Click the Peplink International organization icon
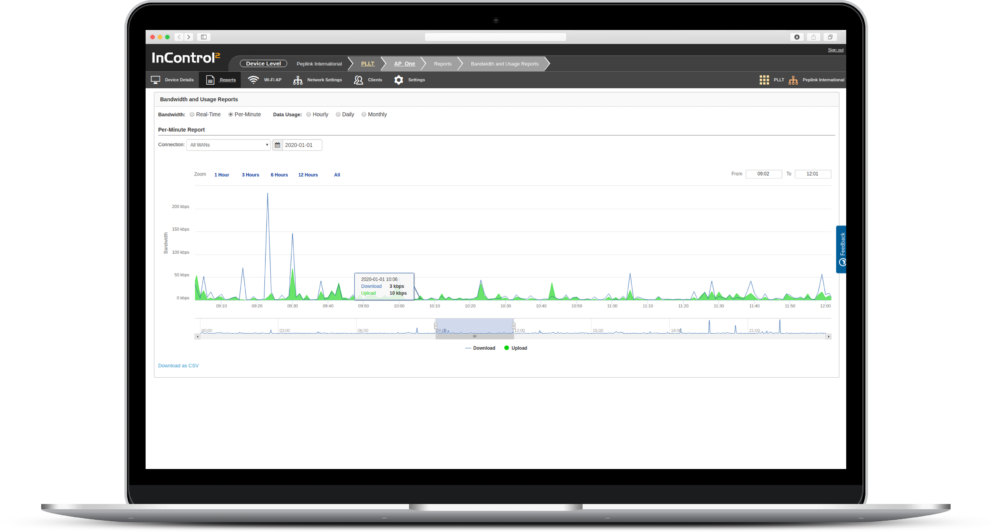Image resolution: width=992 pixels, height=532 pixels. [x=793, y=80]
